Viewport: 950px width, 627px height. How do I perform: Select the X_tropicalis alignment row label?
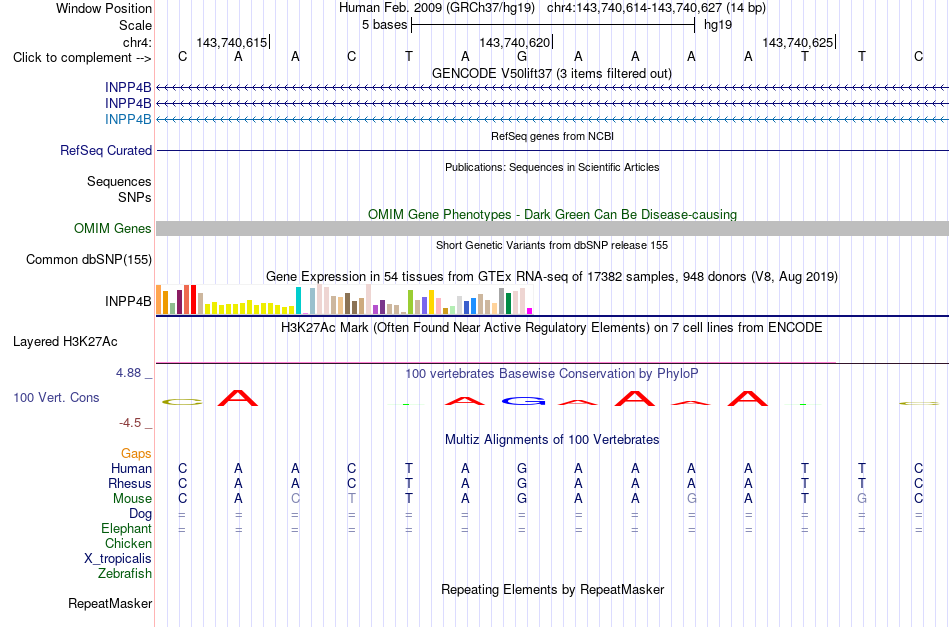(x=118, y=559)
